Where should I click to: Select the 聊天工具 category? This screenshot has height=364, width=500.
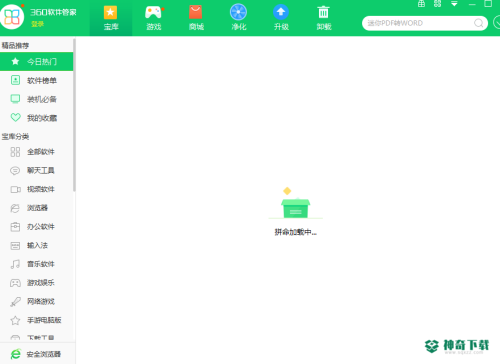pyautogui.click(x=36, y=171)
